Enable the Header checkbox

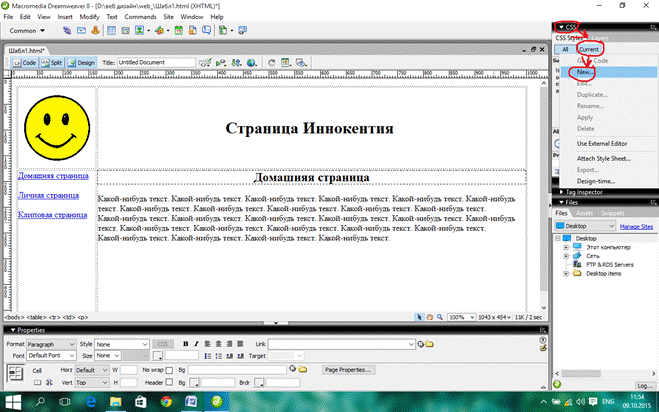point(169,382)
